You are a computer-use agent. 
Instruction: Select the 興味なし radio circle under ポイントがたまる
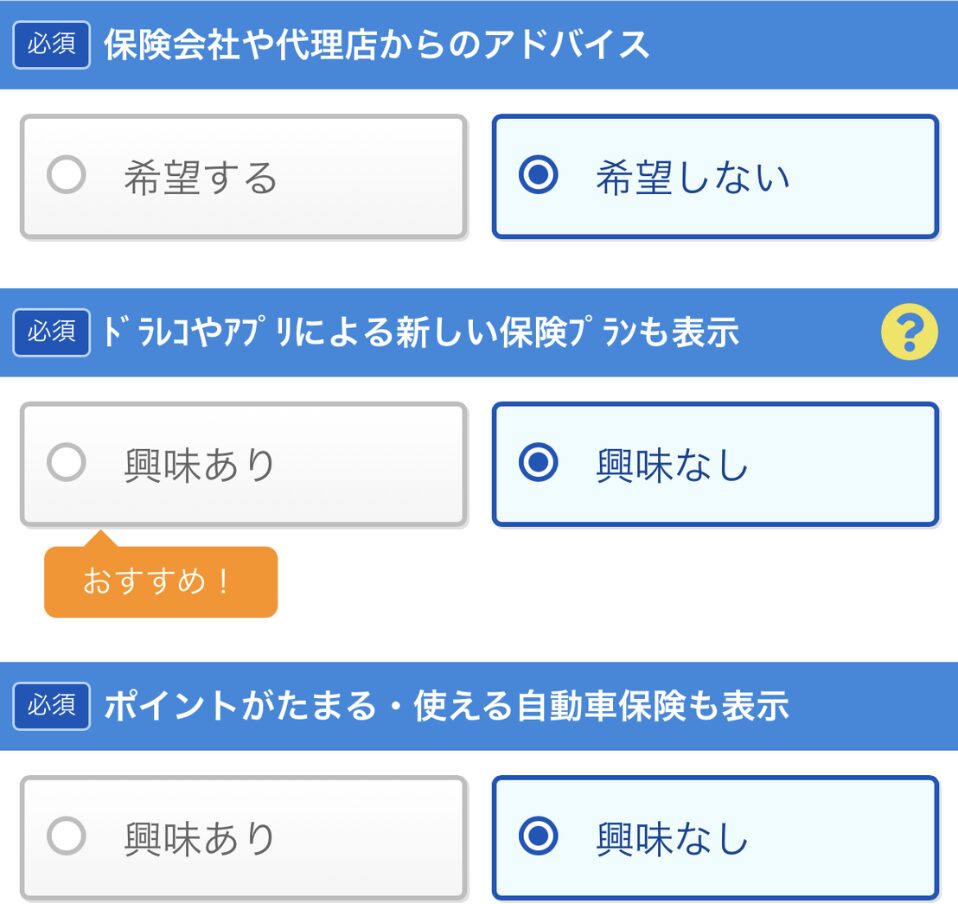point(538,836)
